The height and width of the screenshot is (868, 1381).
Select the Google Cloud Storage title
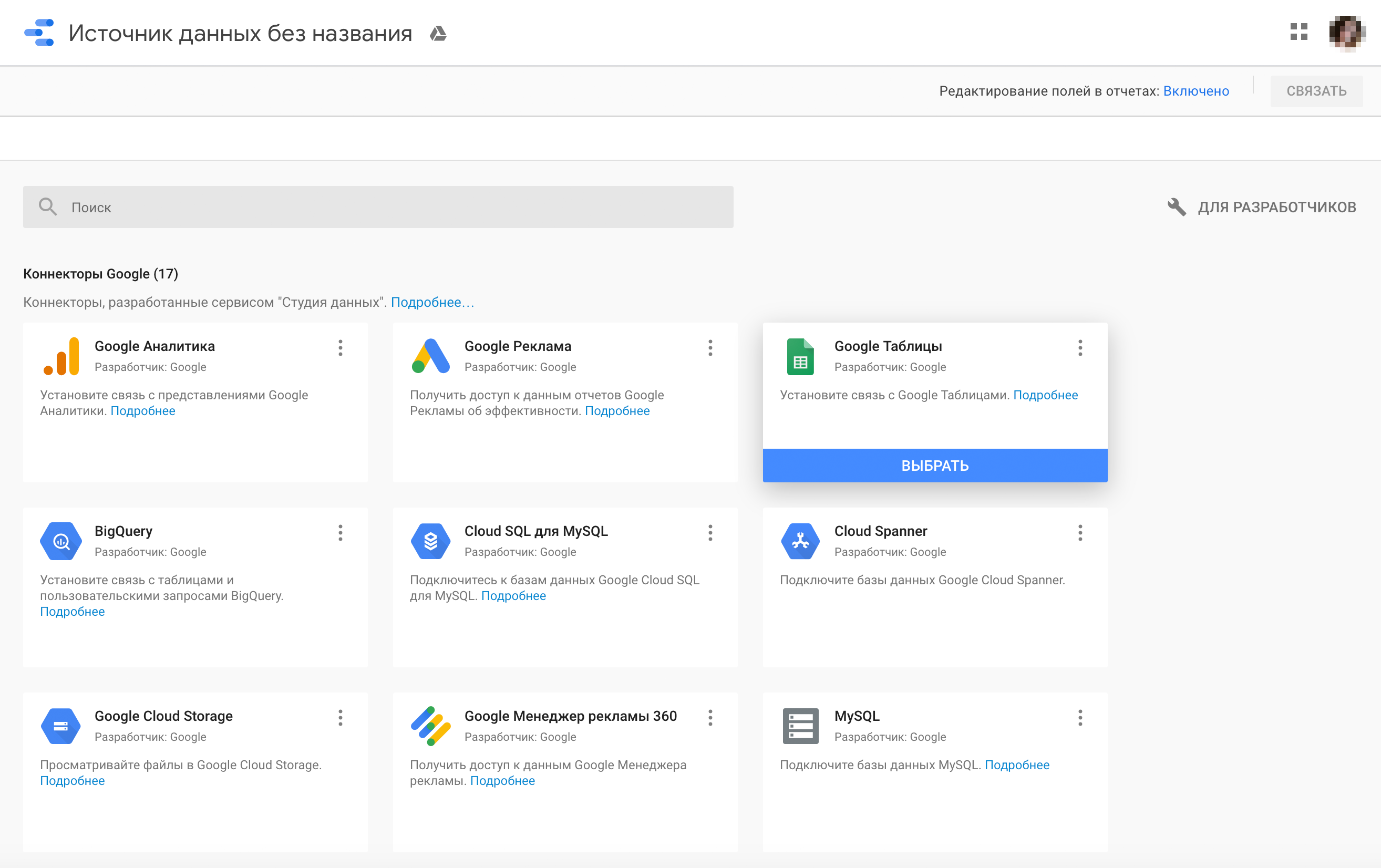coord(163,716)
